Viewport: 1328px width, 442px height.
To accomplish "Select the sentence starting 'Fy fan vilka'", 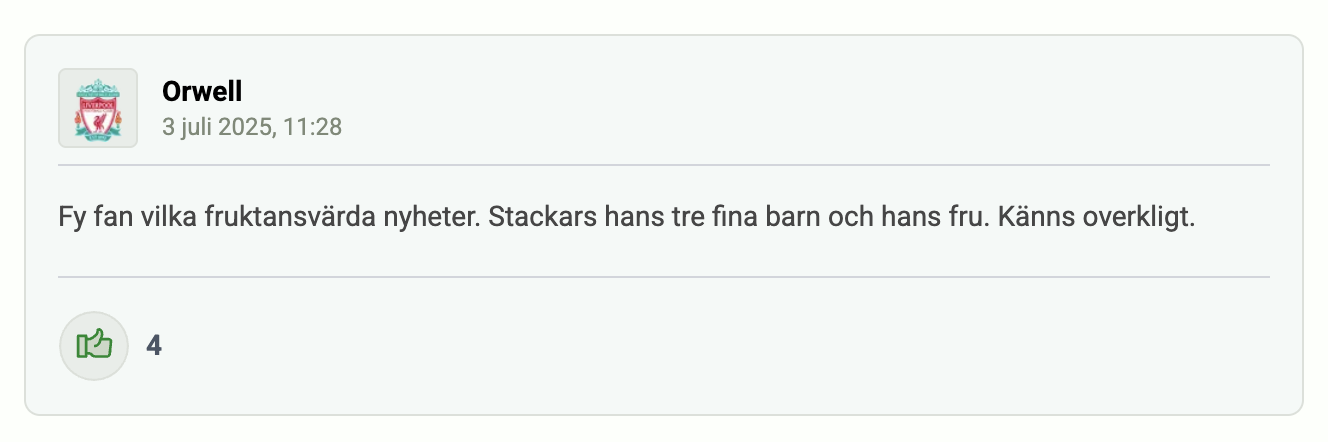I will pos(271,217).
